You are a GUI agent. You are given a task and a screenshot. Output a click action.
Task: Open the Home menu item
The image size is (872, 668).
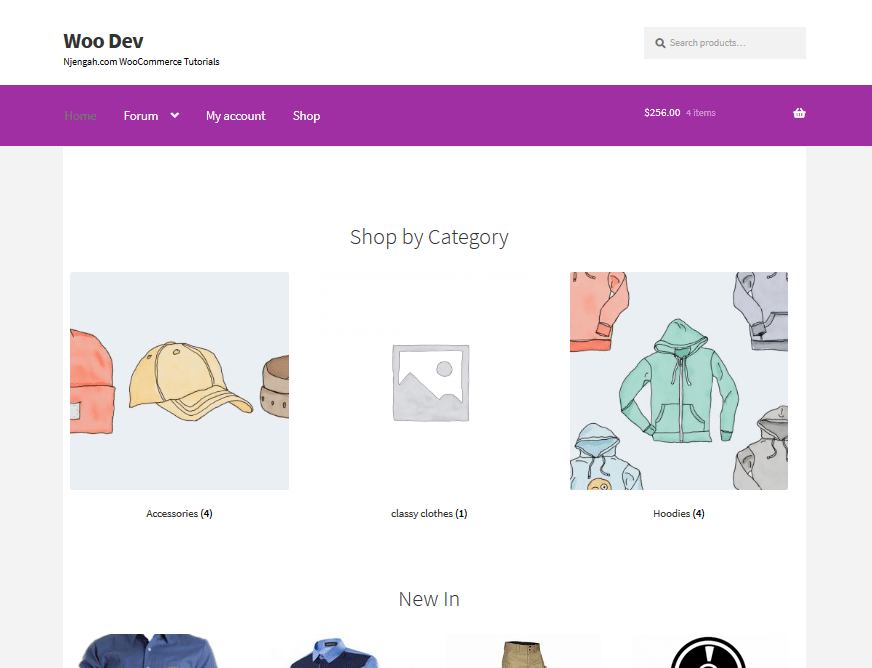tap(80, 116)
